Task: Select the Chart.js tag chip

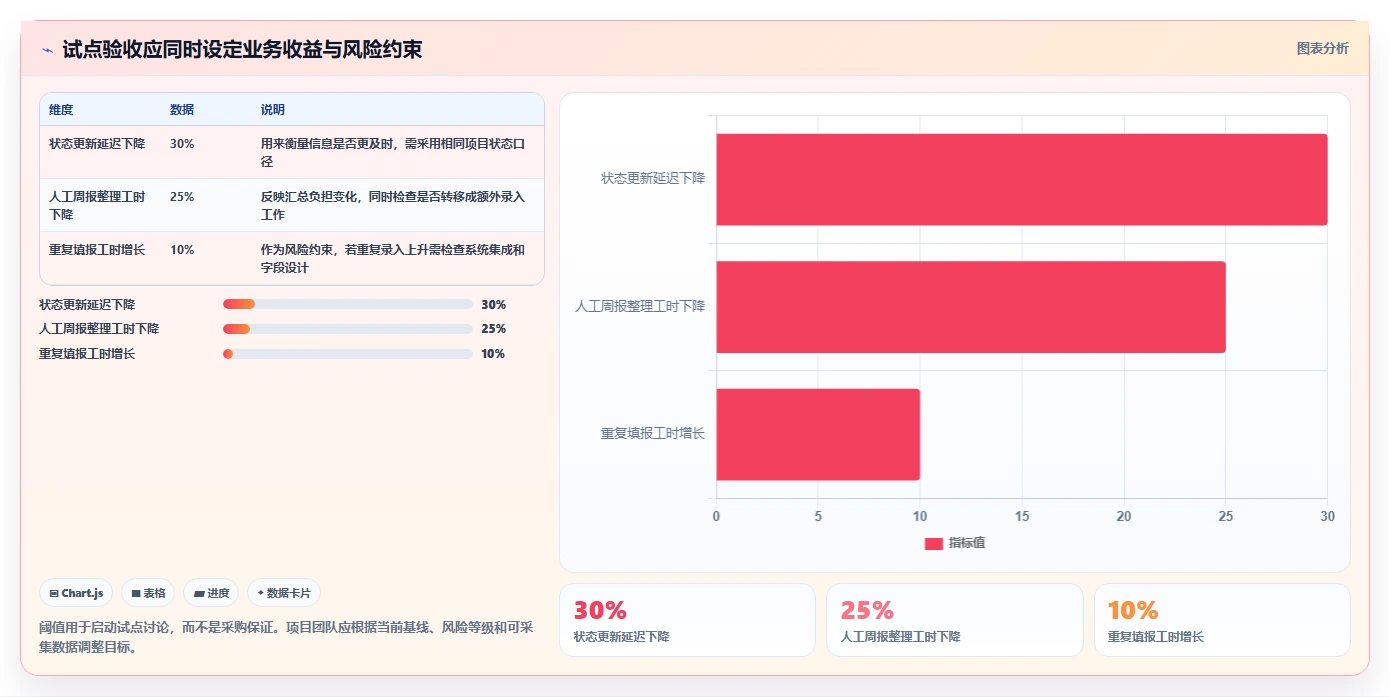Action: (x=77, y=593)
